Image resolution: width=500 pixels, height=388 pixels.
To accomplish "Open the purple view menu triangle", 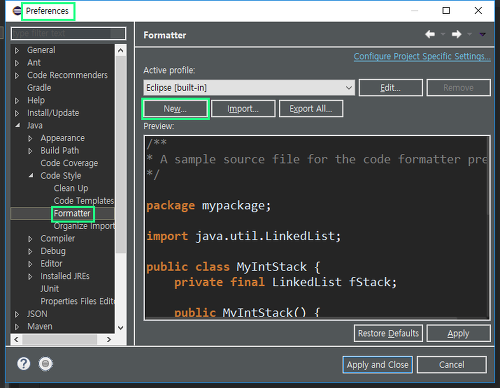I will point(482,34).
